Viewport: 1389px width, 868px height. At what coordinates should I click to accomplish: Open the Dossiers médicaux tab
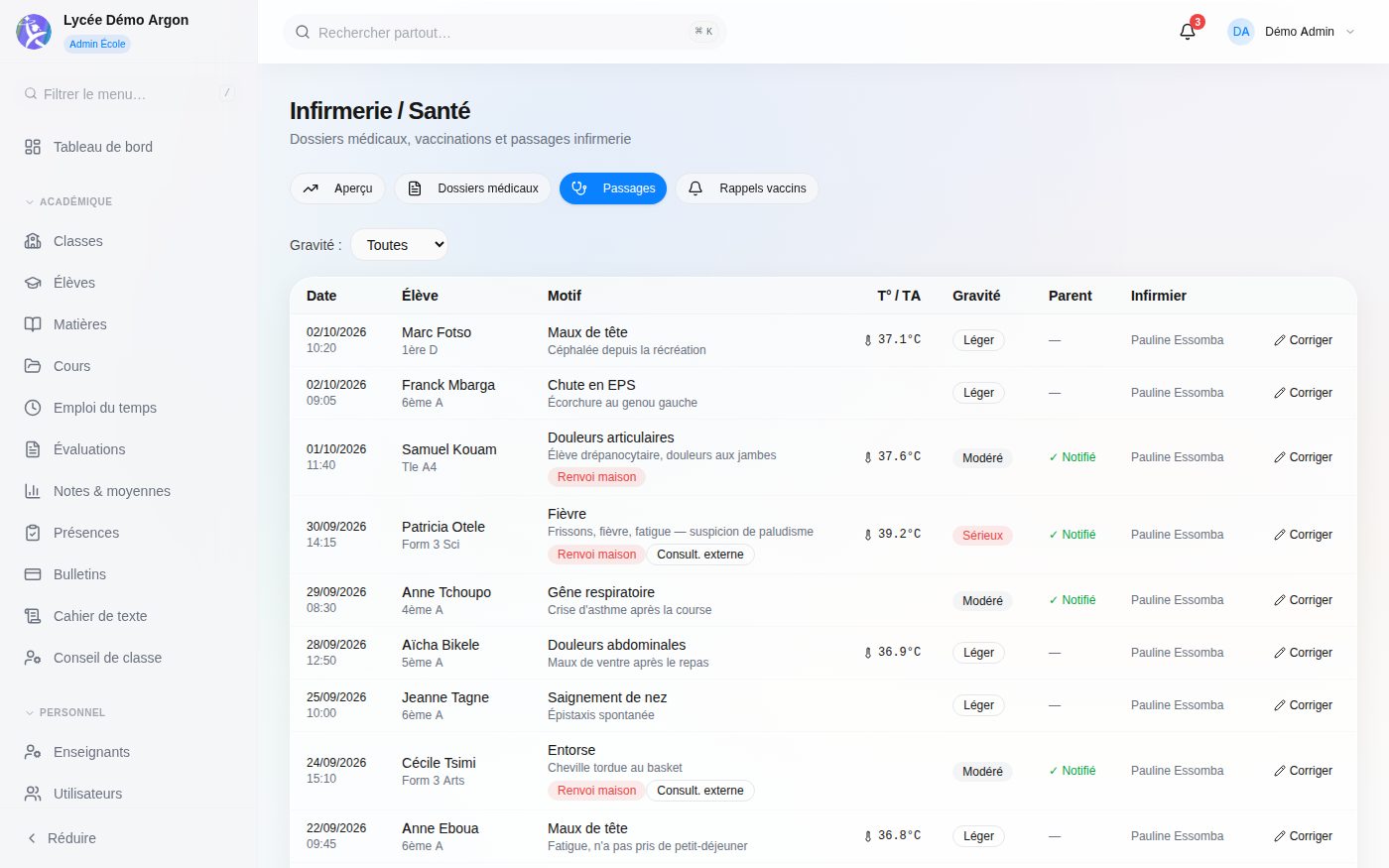point(472,188)
